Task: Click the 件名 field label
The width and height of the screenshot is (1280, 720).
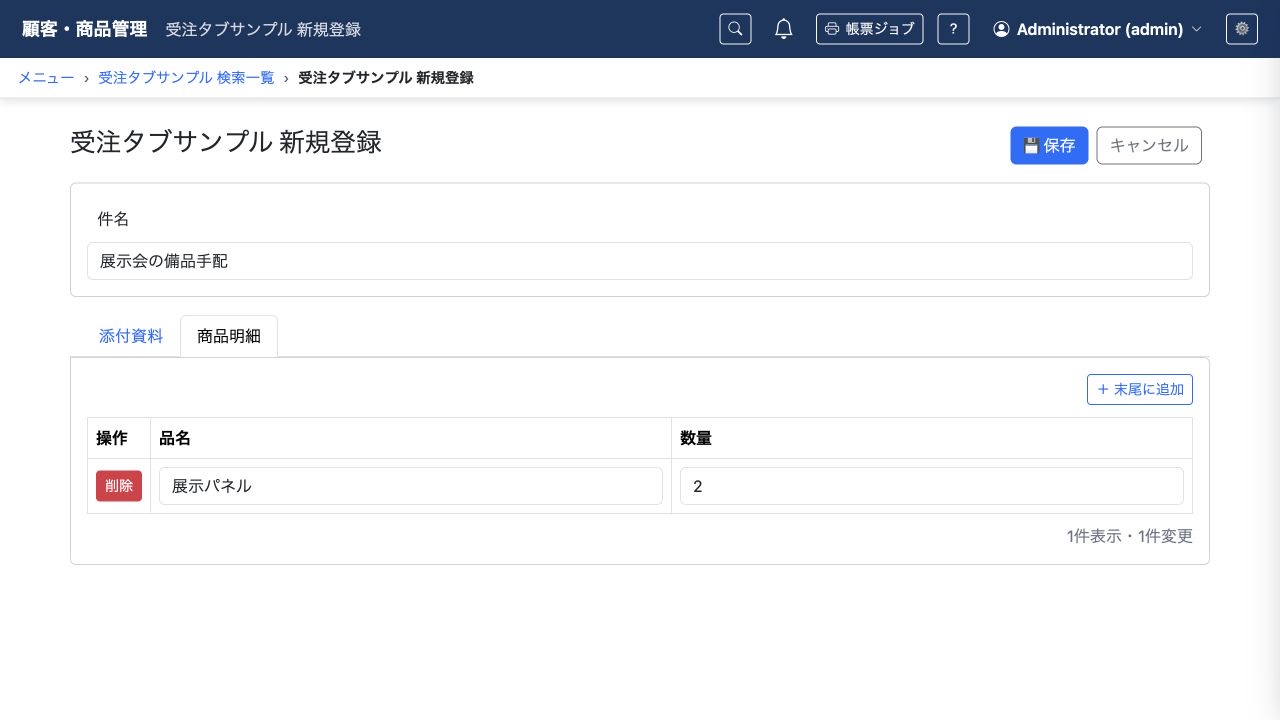Action: (113, 219)
